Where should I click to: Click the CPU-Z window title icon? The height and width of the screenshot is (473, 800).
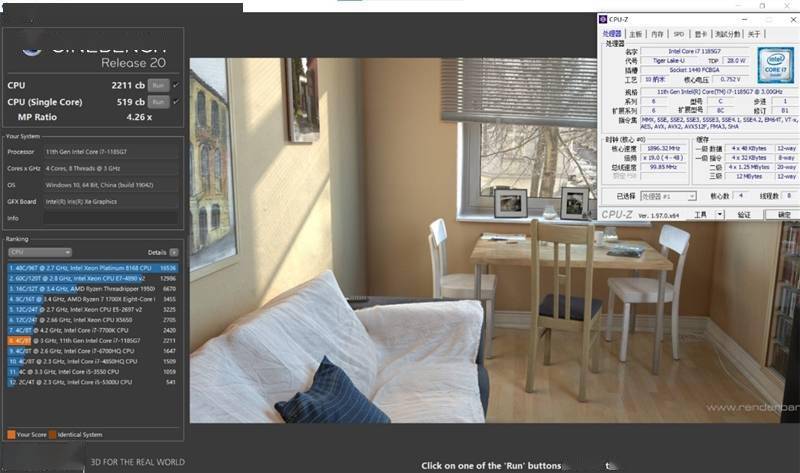(x=603, y=19)
